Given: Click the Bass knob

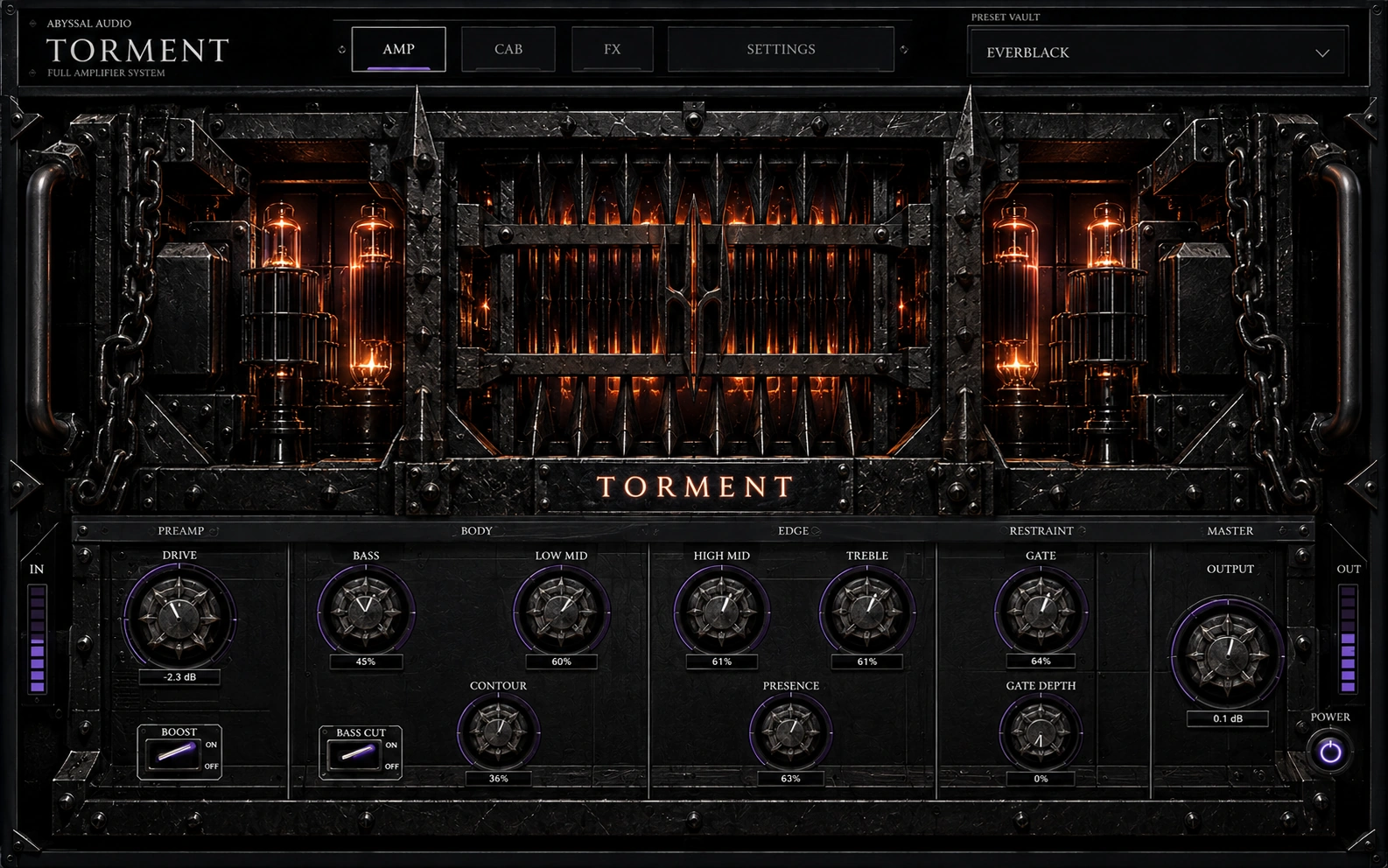Looking at the screenshot, I should click(x=366, y=610).
